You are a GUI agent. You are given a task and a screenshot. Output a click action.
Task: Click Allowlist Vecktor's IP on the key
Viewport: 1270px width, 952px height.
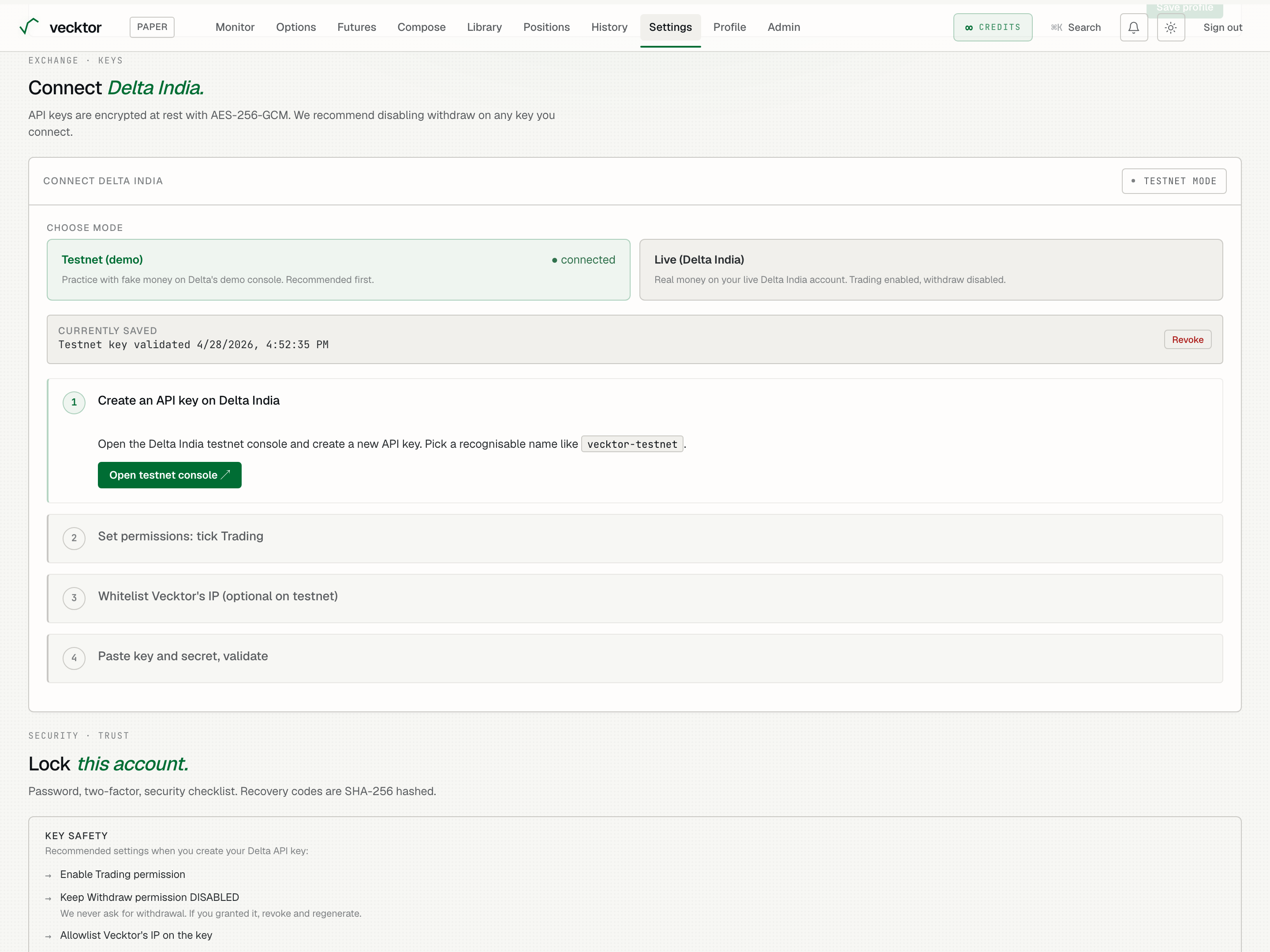click(x=136, y=935)
